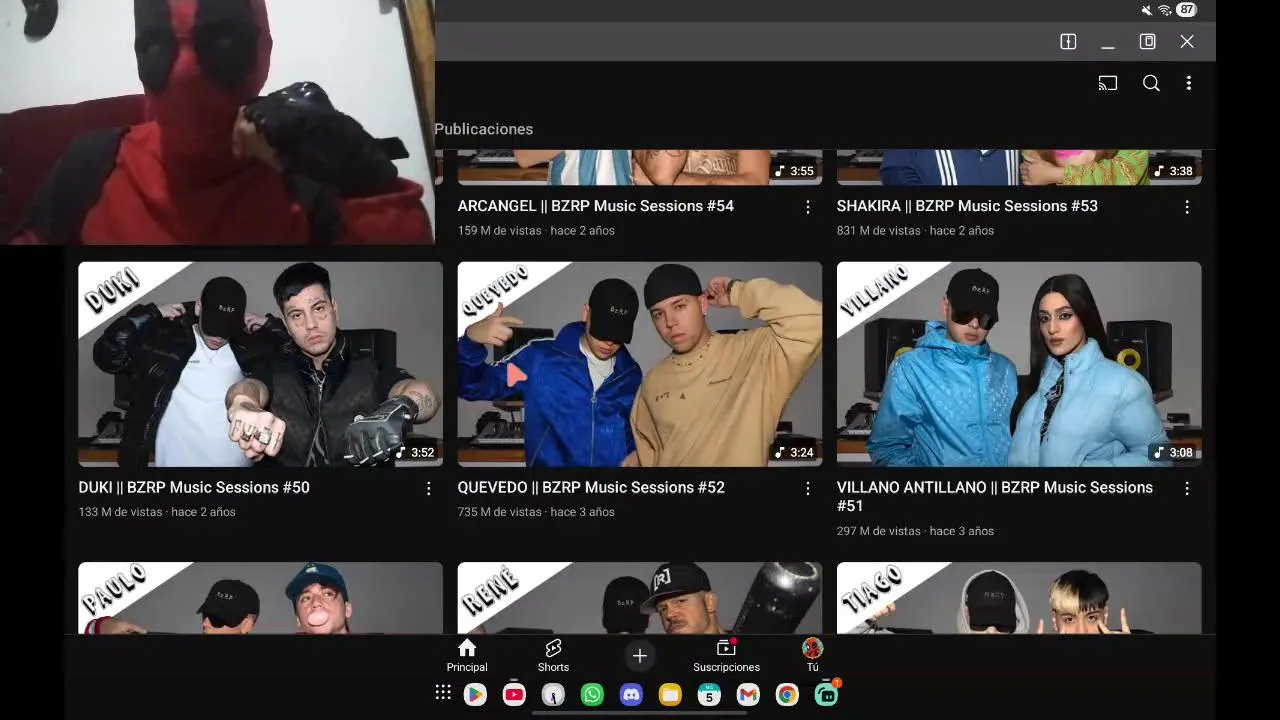This screenshot has height=720, width=1280.
Task: Open YouTube app in taskbar
Action: tap(514, 694)
